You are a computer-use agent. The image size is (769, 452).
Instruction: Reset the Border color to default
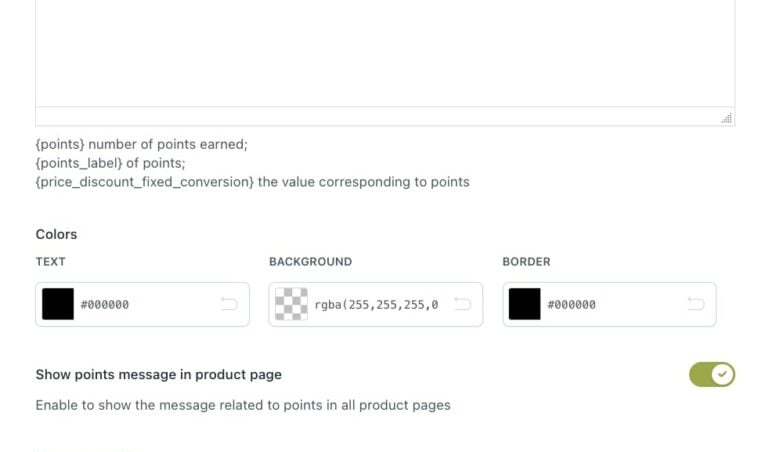pyautogui.click(x=696, y=304)
